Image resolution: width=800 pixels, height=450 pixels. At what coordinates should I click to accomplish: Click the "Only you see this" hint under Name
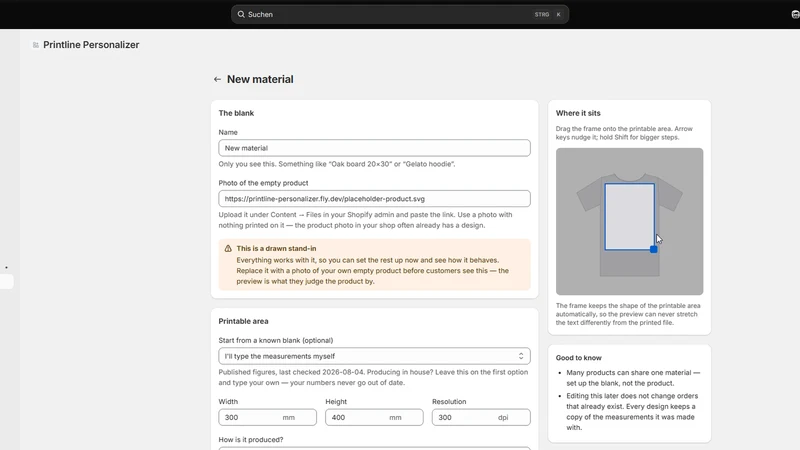(337, 164)
